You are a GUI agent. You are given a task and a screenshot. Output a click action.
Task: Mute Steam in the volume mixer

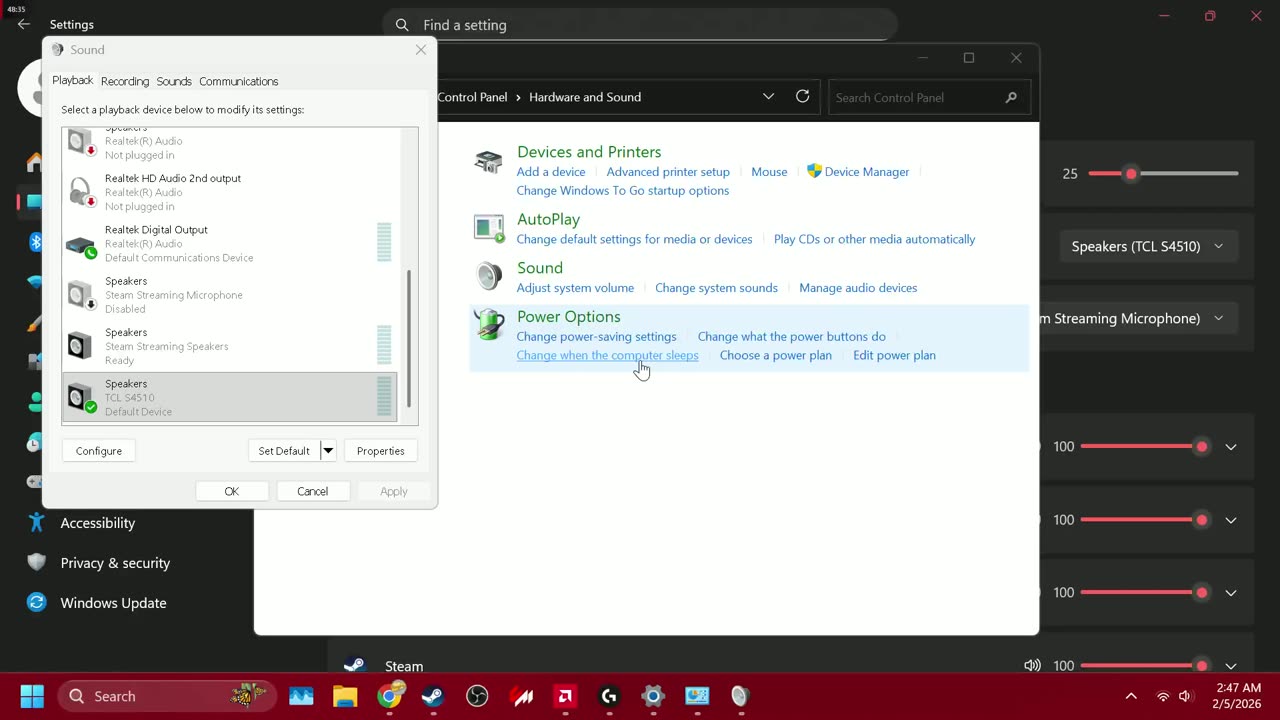[x=1032, y=666]
